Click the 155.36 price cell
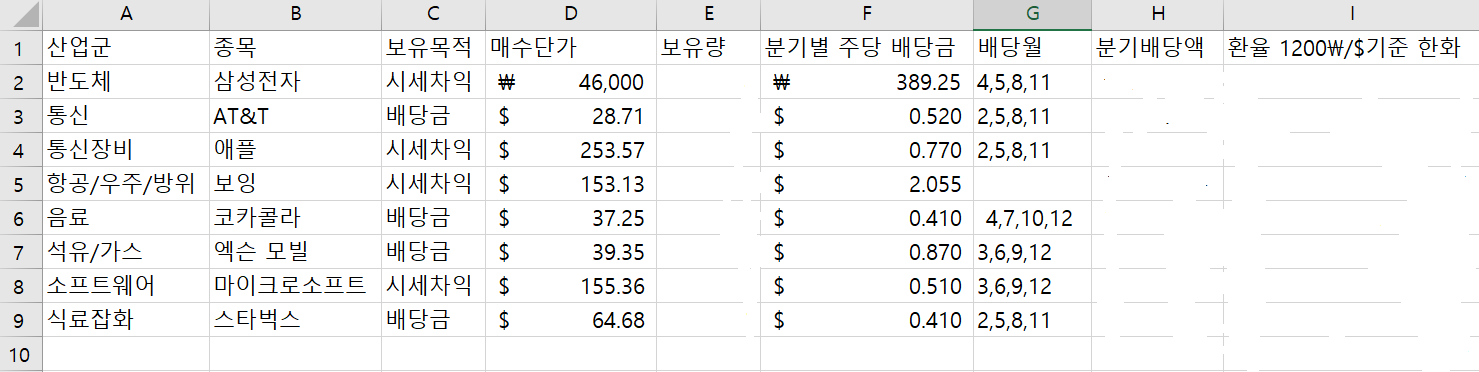Image resolution: width=1479 pixels, height=372 pixels. [571, 286]
